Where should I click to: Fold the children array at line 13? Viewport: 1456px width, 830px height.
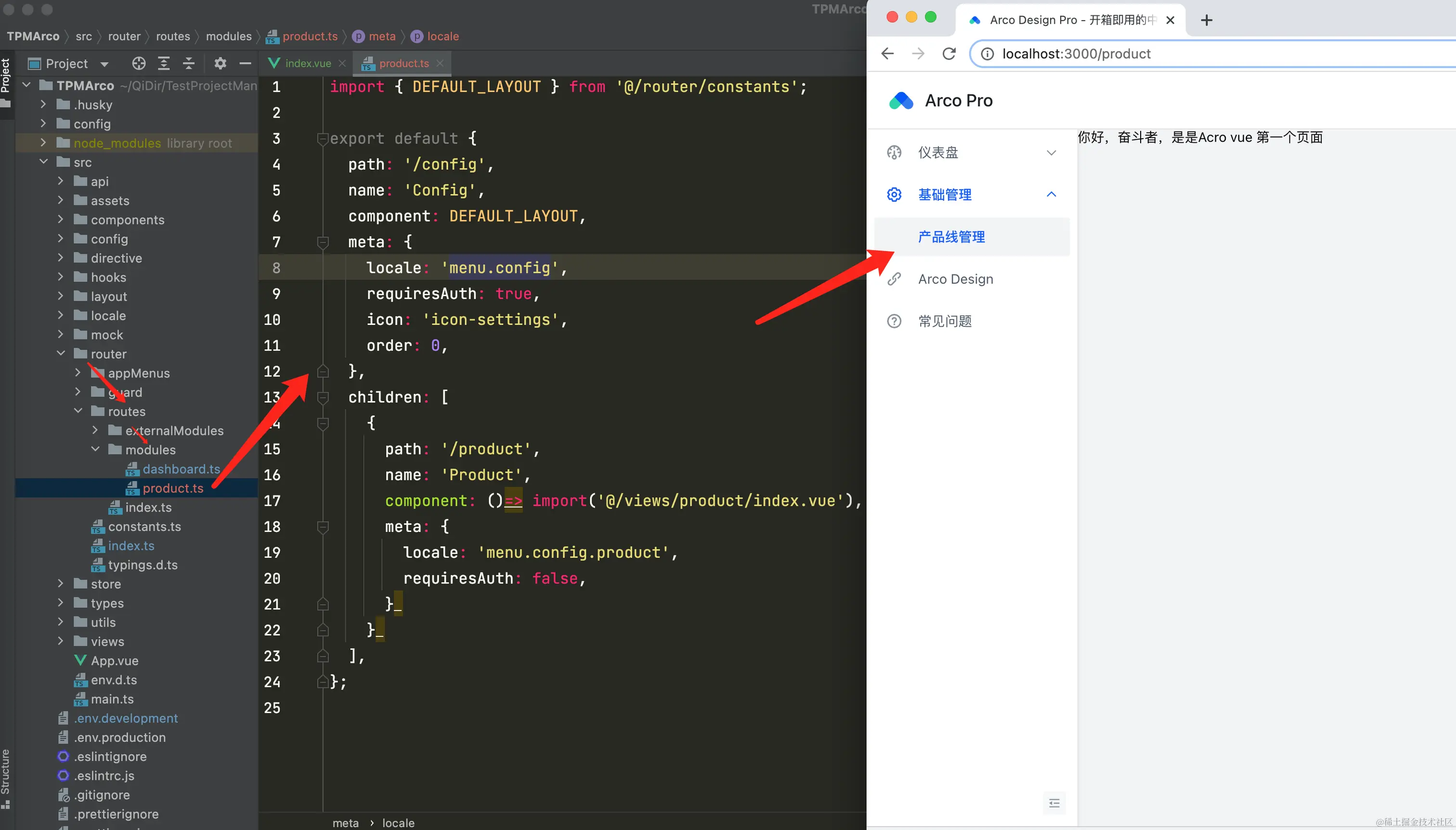(x=323, y=397)
